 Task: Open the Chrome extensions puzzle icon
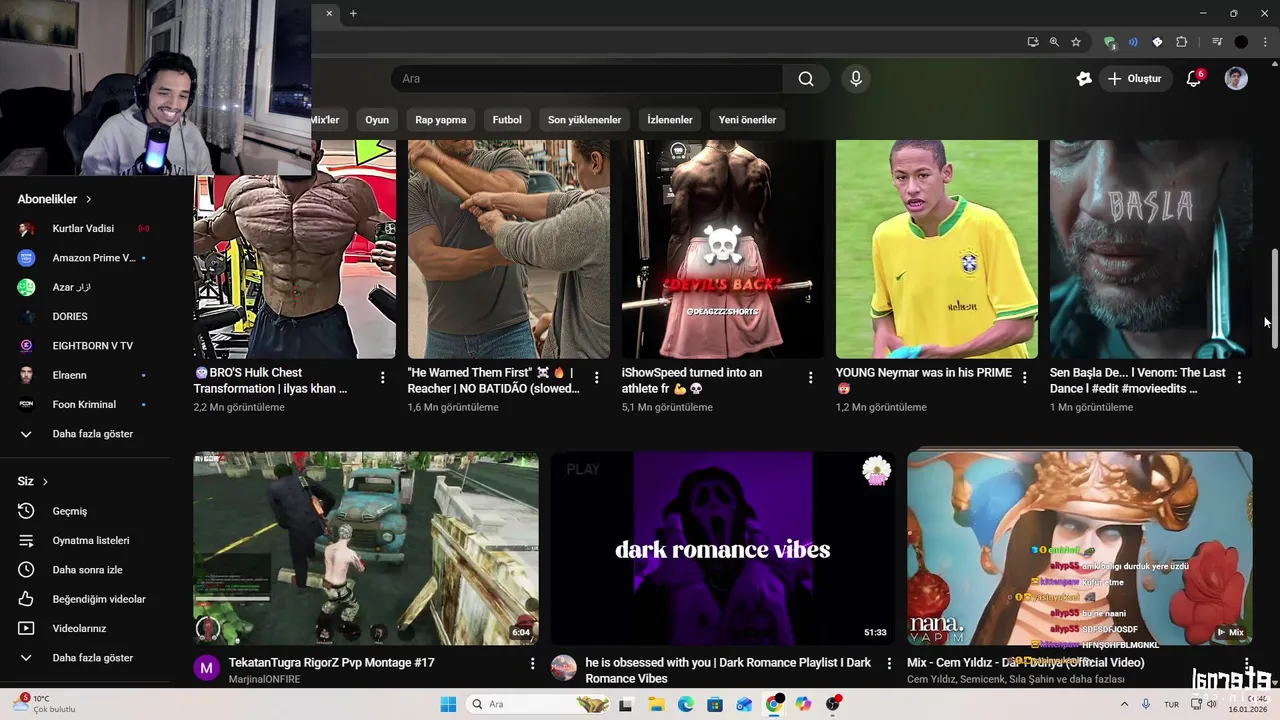click(1182, 42)
